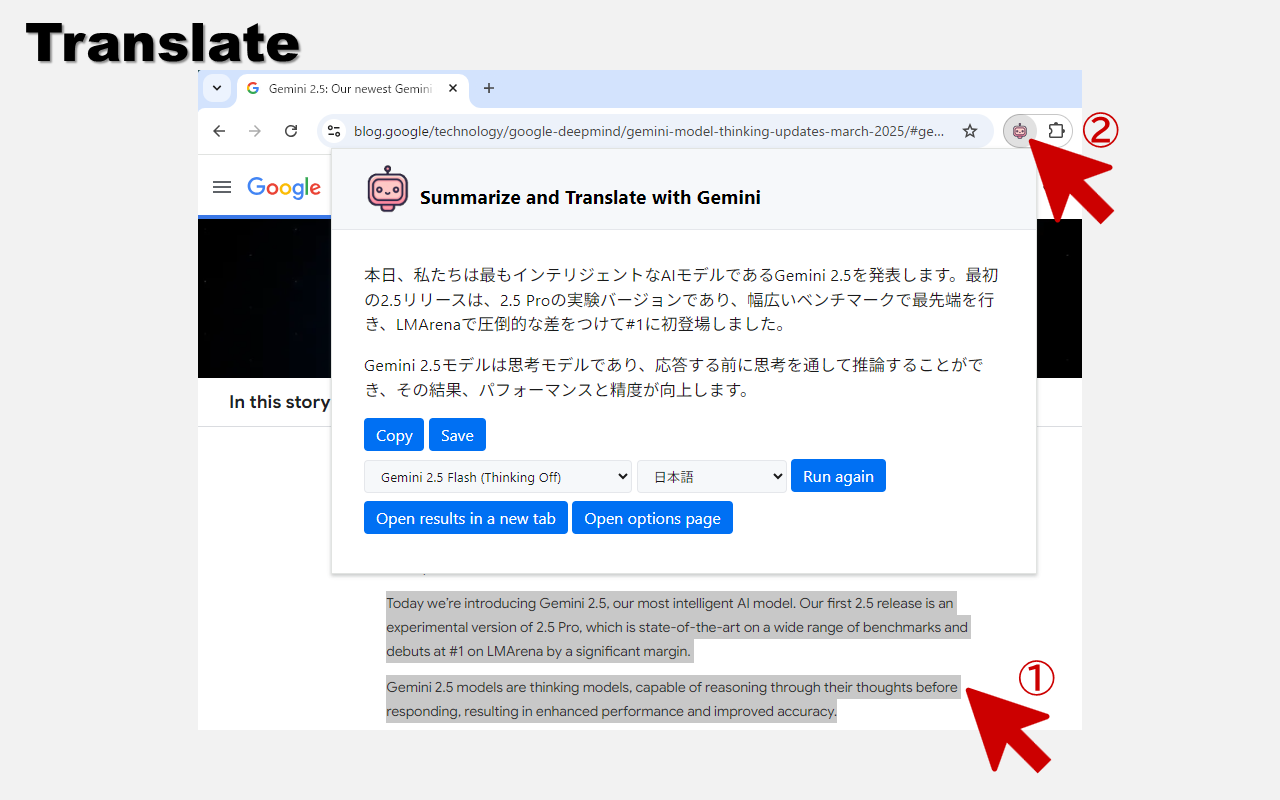Viewport: 1280px width, 800px height.
Task: Open the Summarize and Translate with Gemini extension icon
Action: pyautogui.click(x=1019, y=131)
